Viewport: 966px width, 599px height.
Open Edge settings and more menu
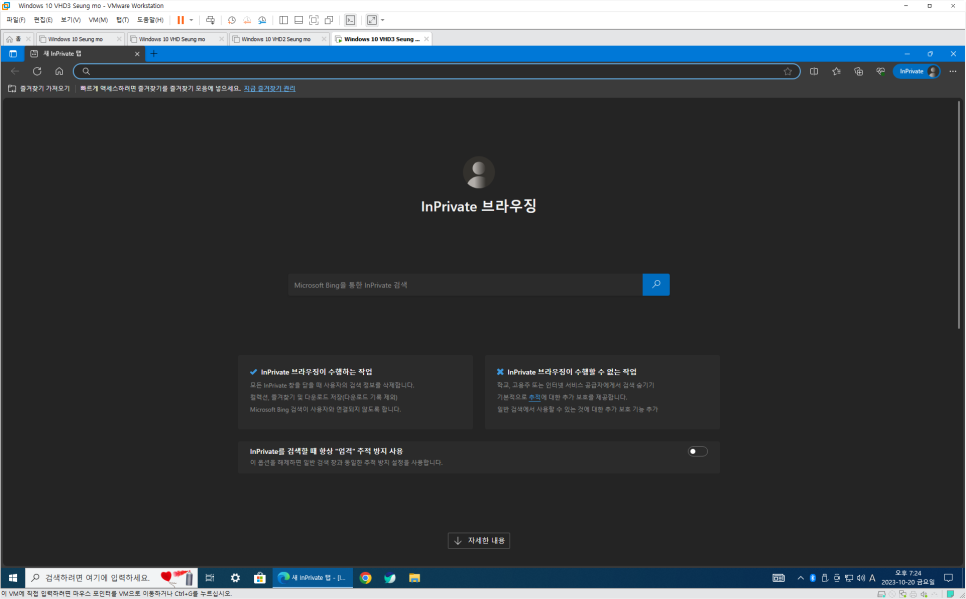click(x=953, y=71)
